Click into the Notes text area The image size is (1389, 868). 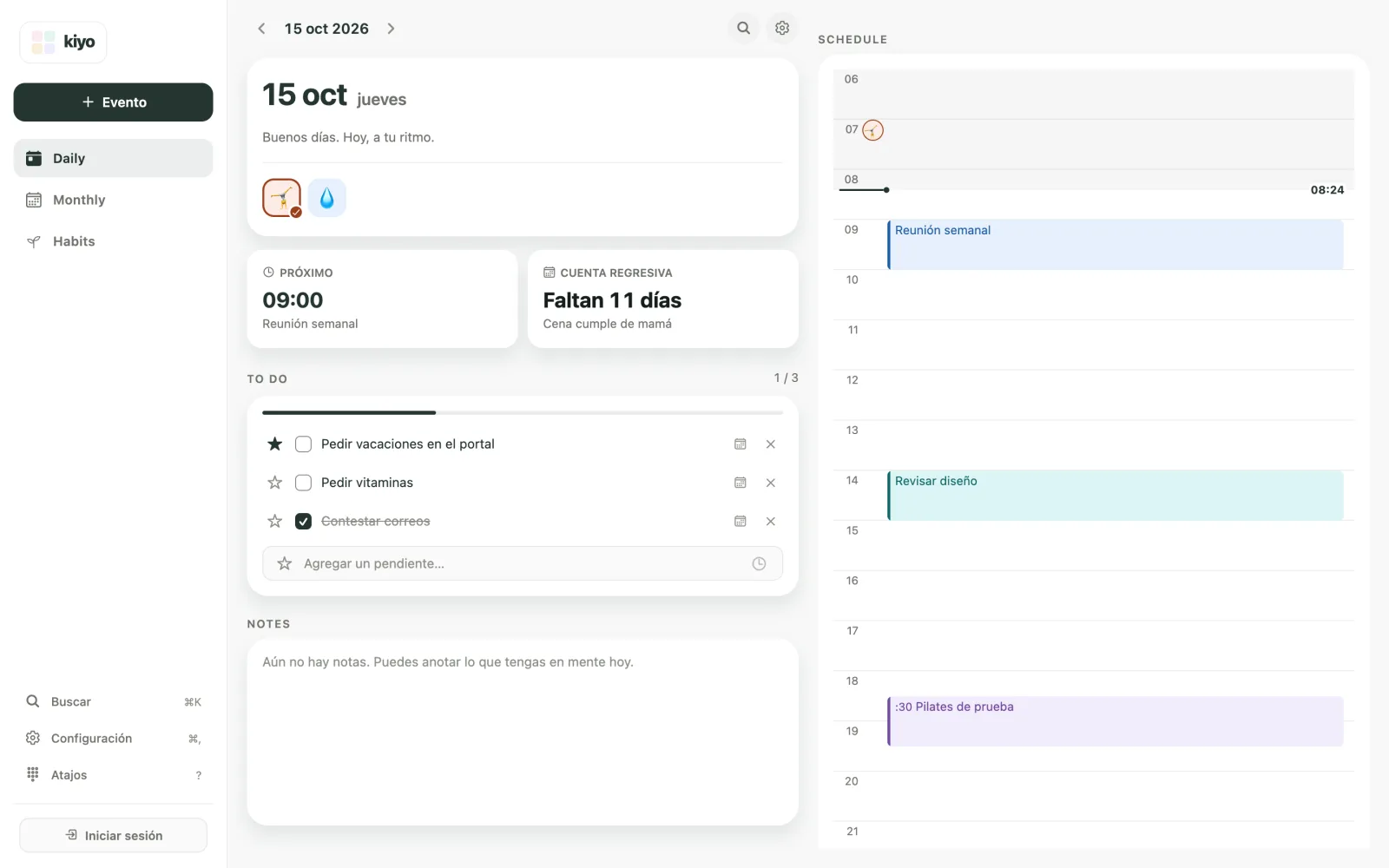click(x=522, y=733)
